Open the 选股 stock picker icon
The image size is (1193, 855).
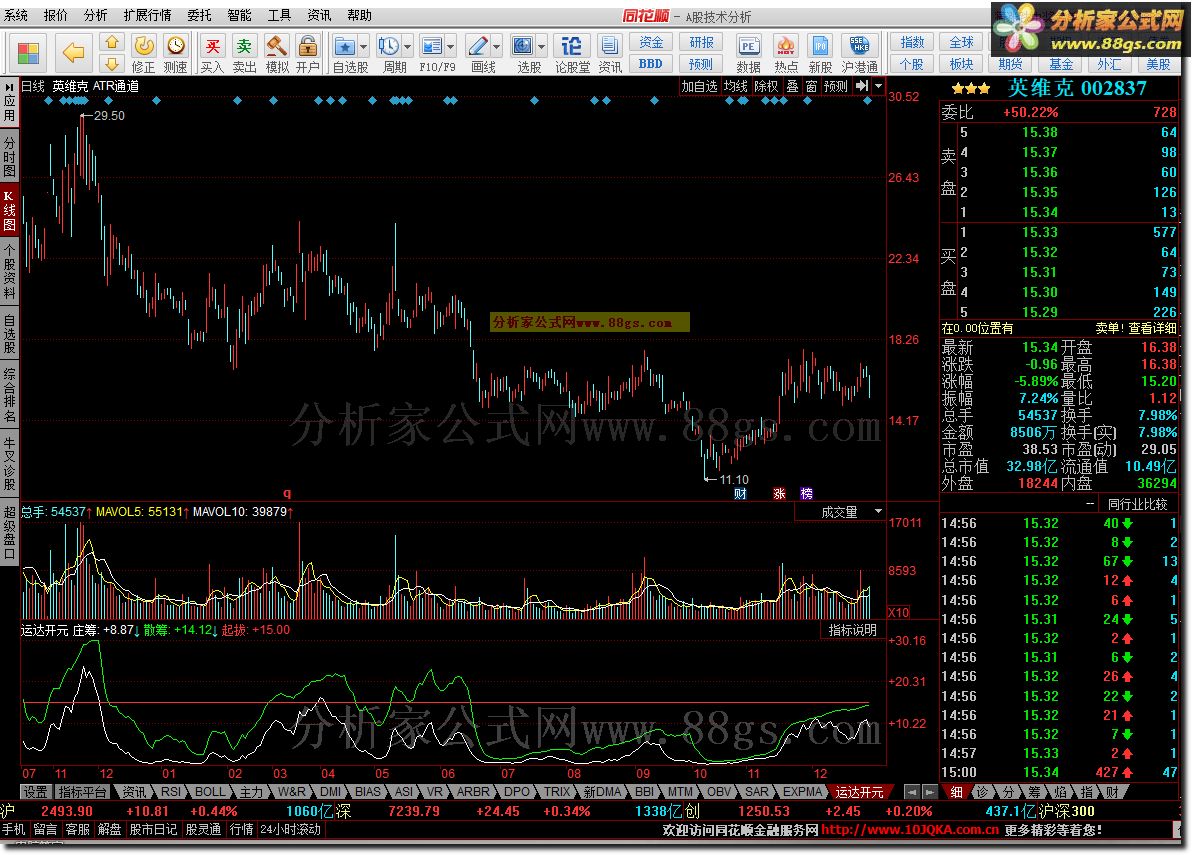coord(523,46)
